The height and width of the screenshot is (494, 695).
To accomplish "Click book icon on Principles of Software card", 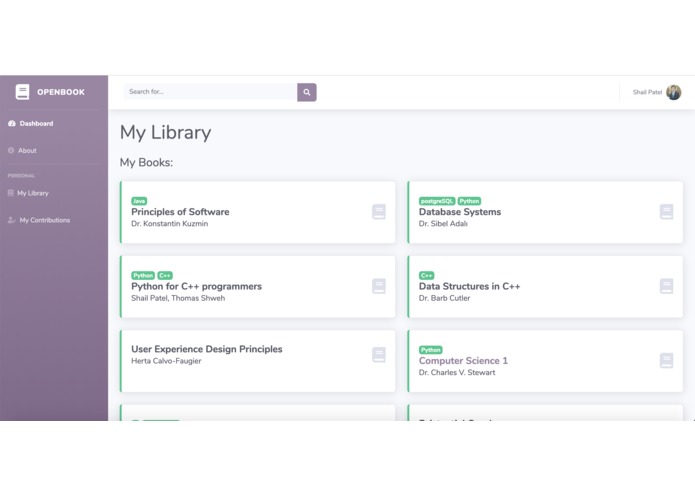I will (x=379, y=212).
